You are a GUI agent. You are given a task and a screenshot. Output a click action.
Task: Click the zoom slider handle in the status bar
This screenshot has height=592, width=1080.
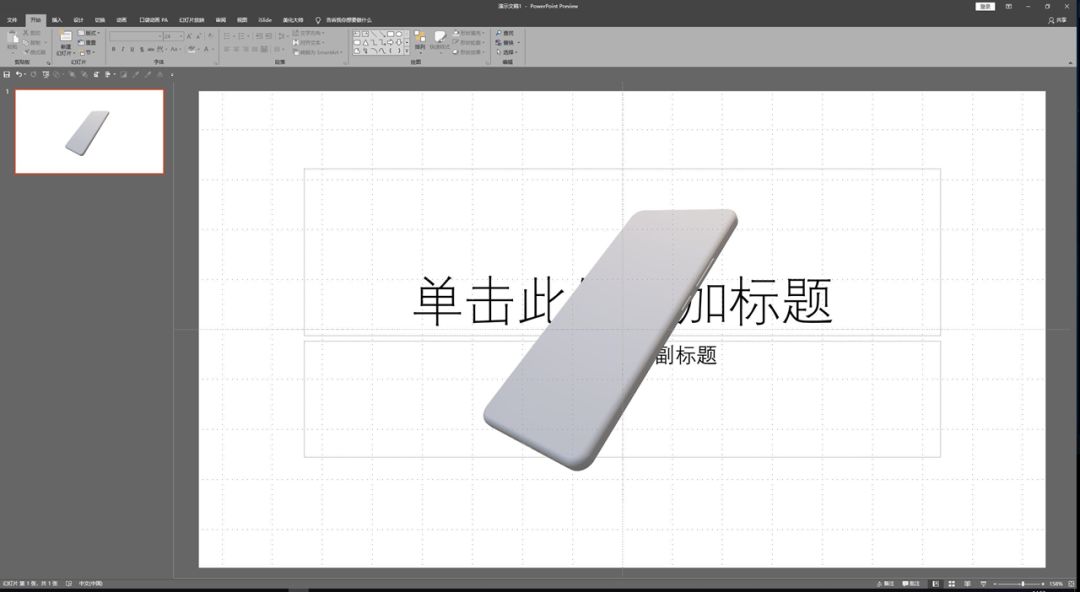click(x=1023, y=584)
